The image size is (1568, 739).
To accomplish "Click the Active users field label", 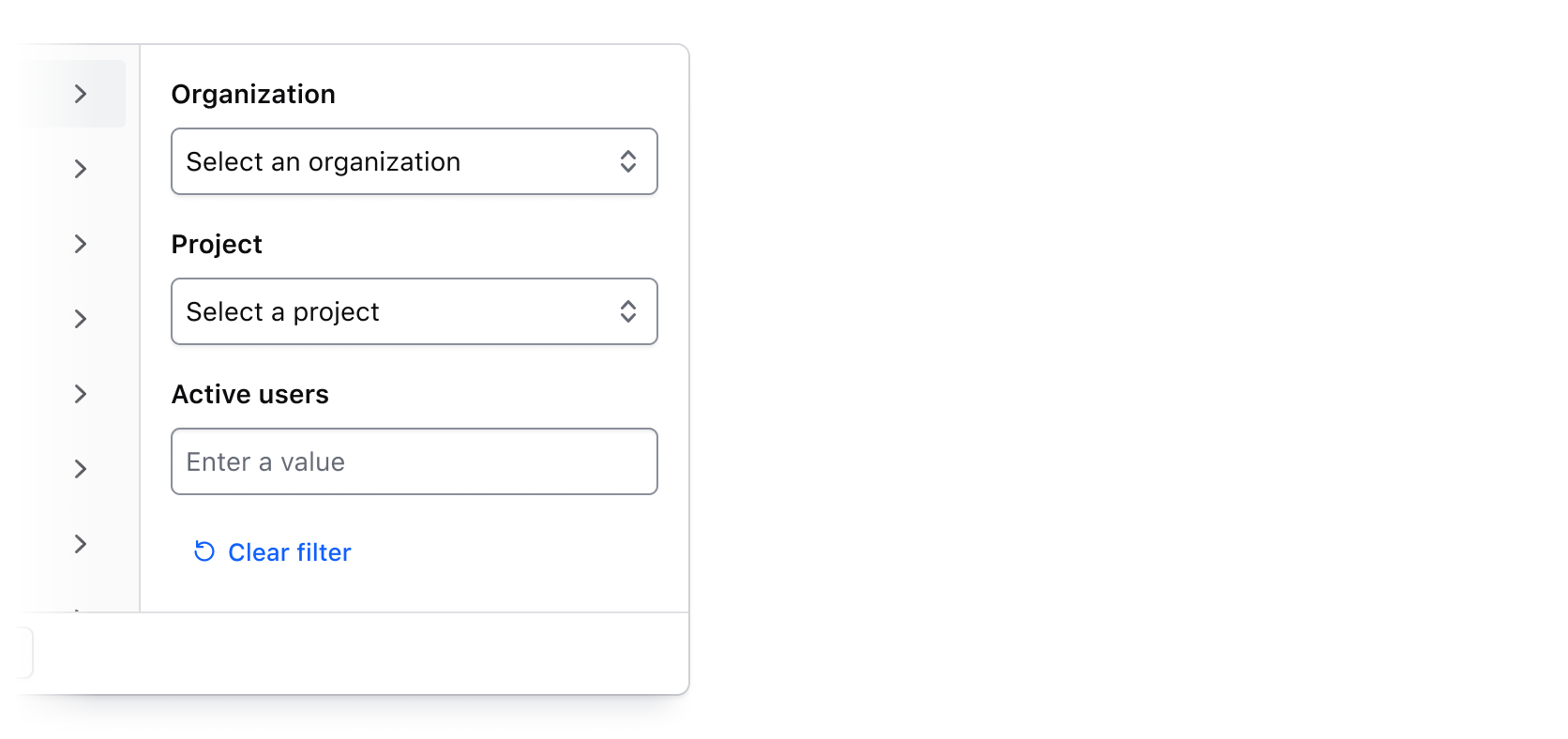I will pos(249,394).
